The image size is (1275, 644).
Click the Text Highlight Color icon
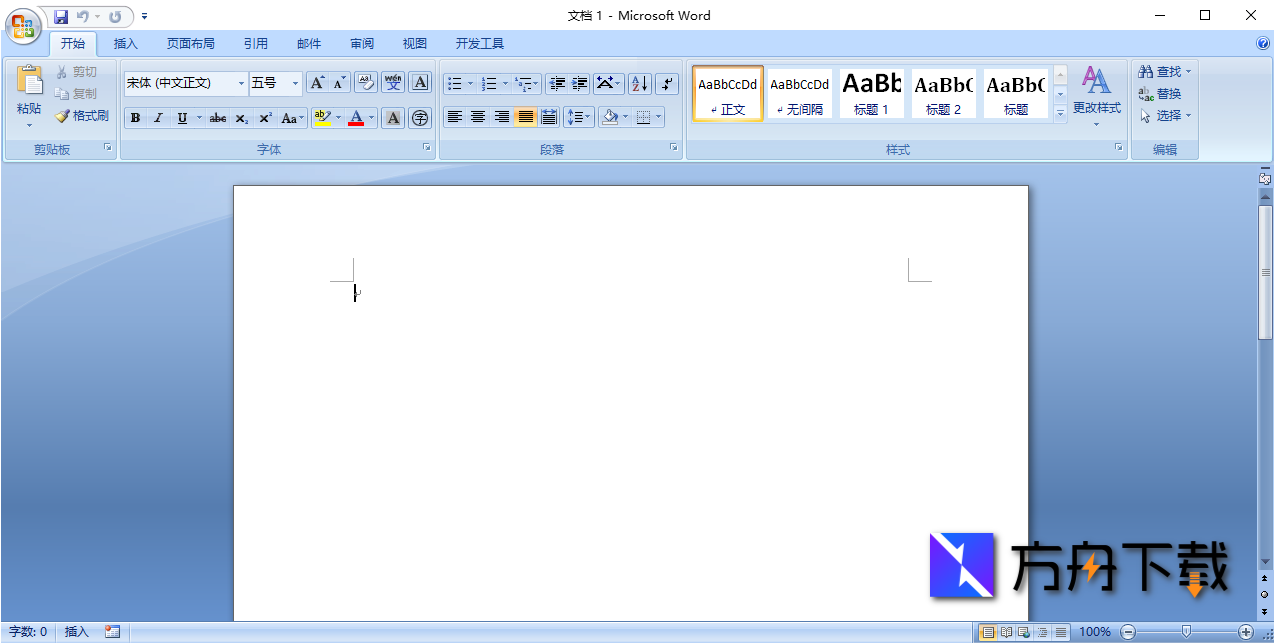320,118
